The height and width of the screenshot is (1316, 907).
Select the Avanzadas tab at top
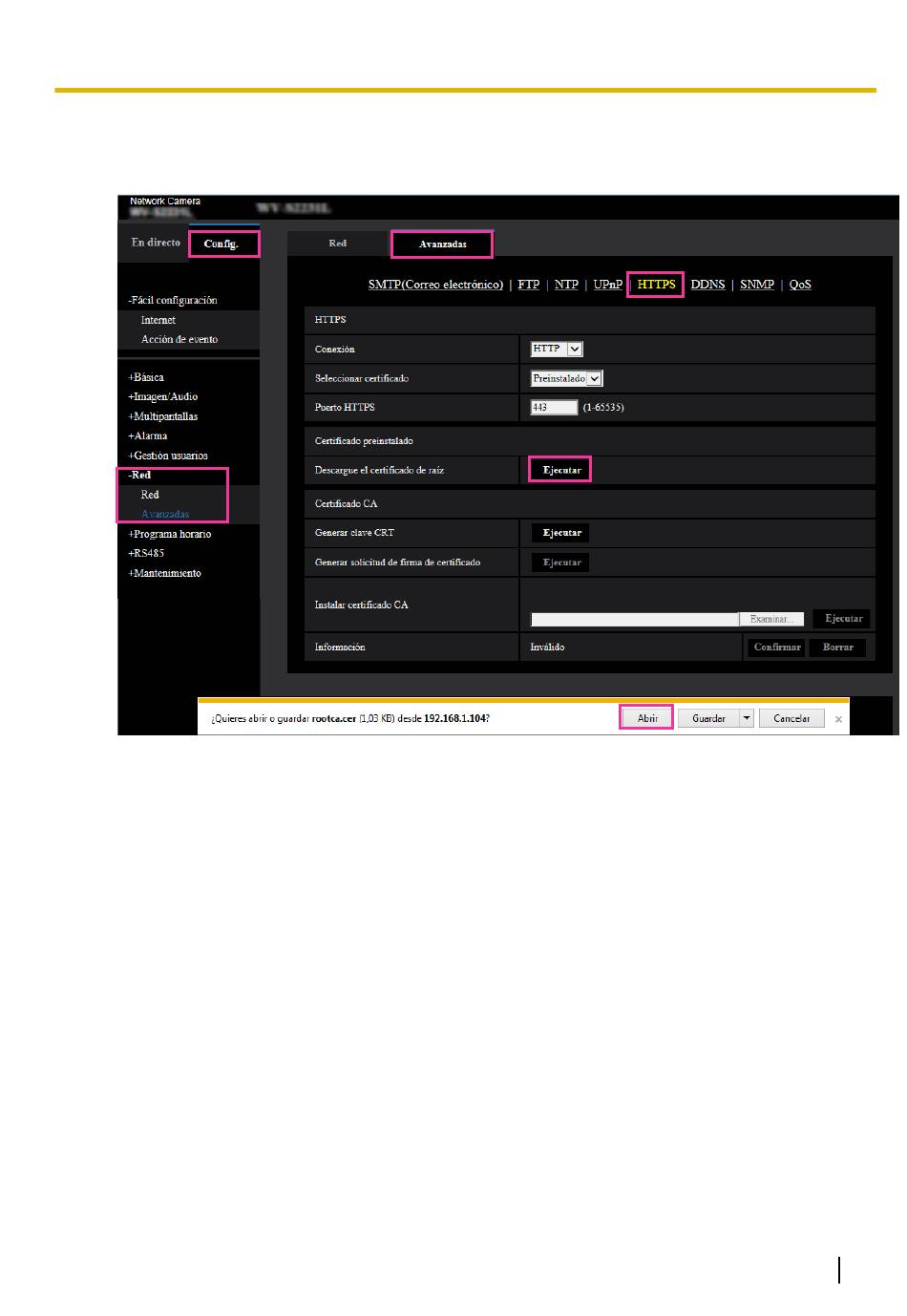(442, 244)
